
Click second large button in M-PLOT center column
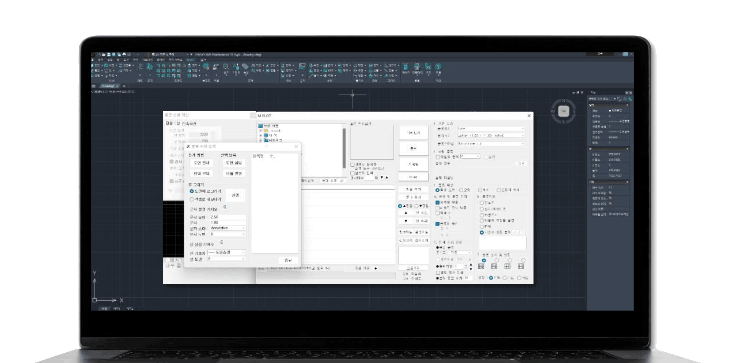point(414,148)
